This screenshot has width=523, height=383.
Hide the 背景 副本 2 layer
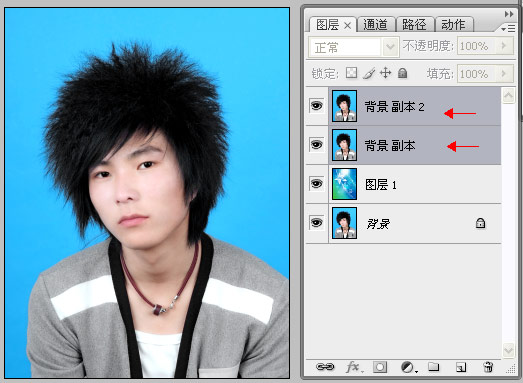click(x=317, y=106)
